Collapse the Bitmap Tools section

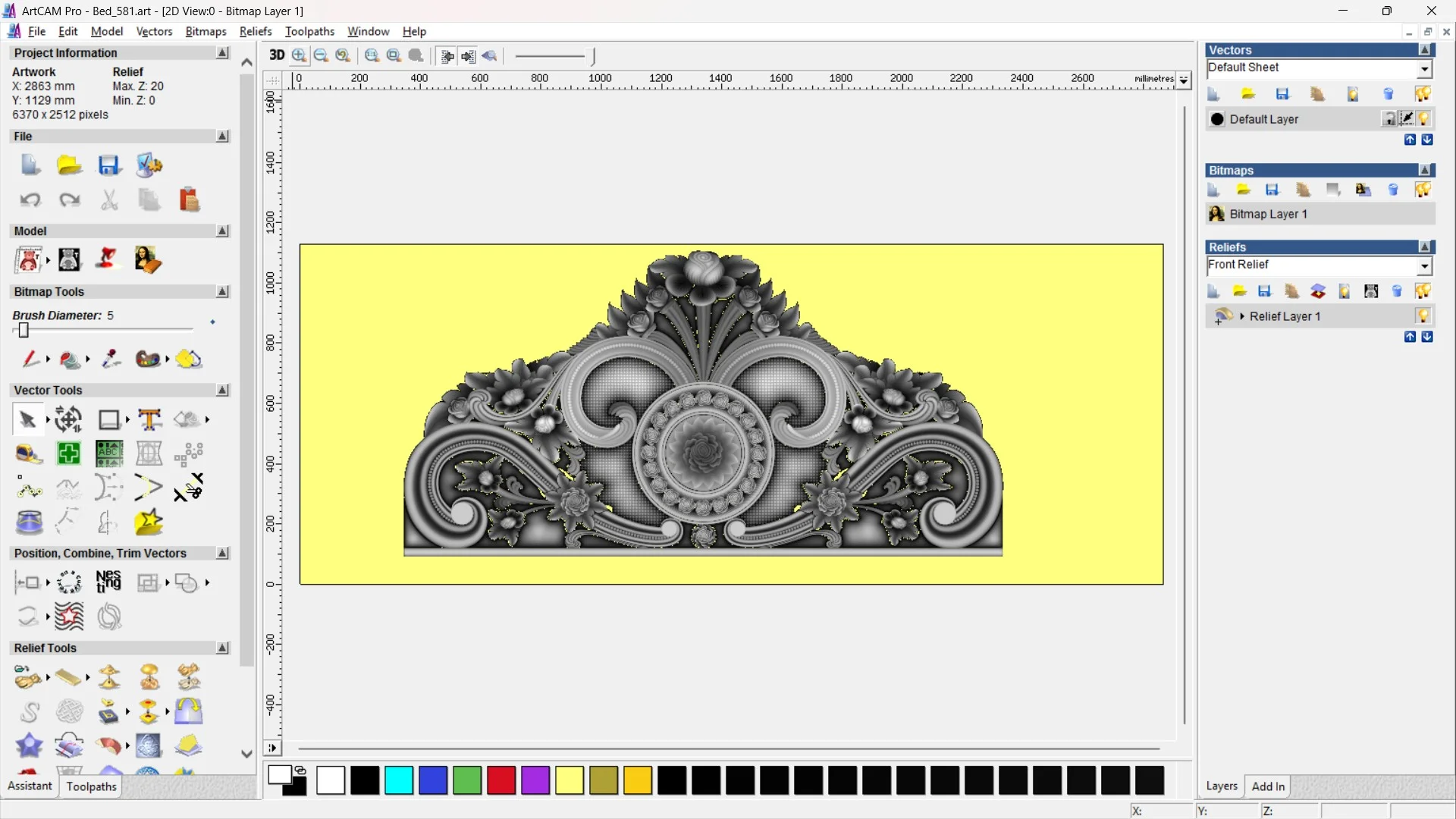[222, 292]
